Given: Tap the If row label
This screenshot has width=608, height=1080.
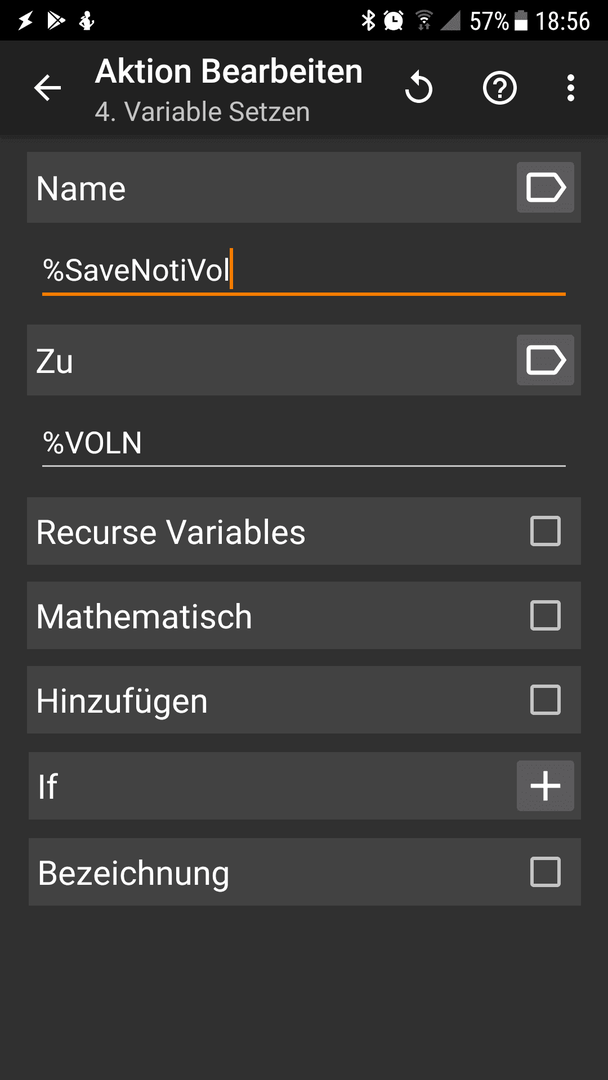Looking at the screenshot, I should pos(48,787).
